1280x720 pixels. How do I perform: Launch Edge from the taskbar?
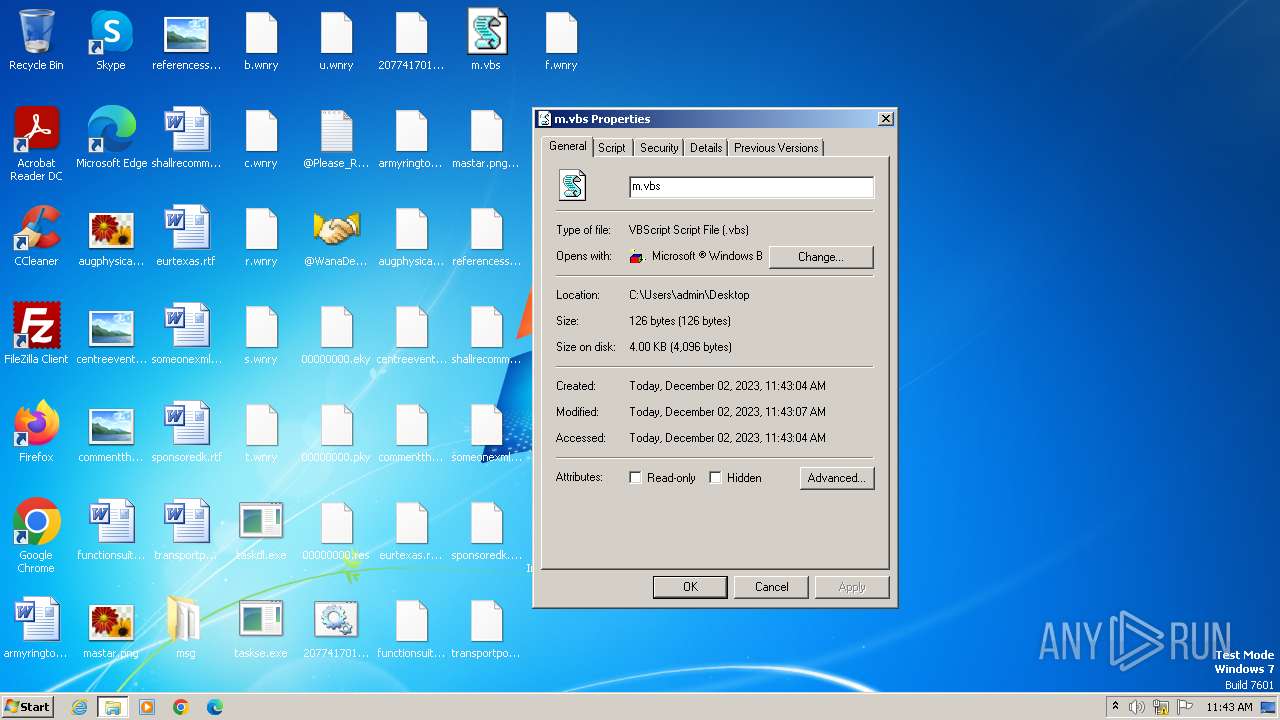(x=215, y=707)
